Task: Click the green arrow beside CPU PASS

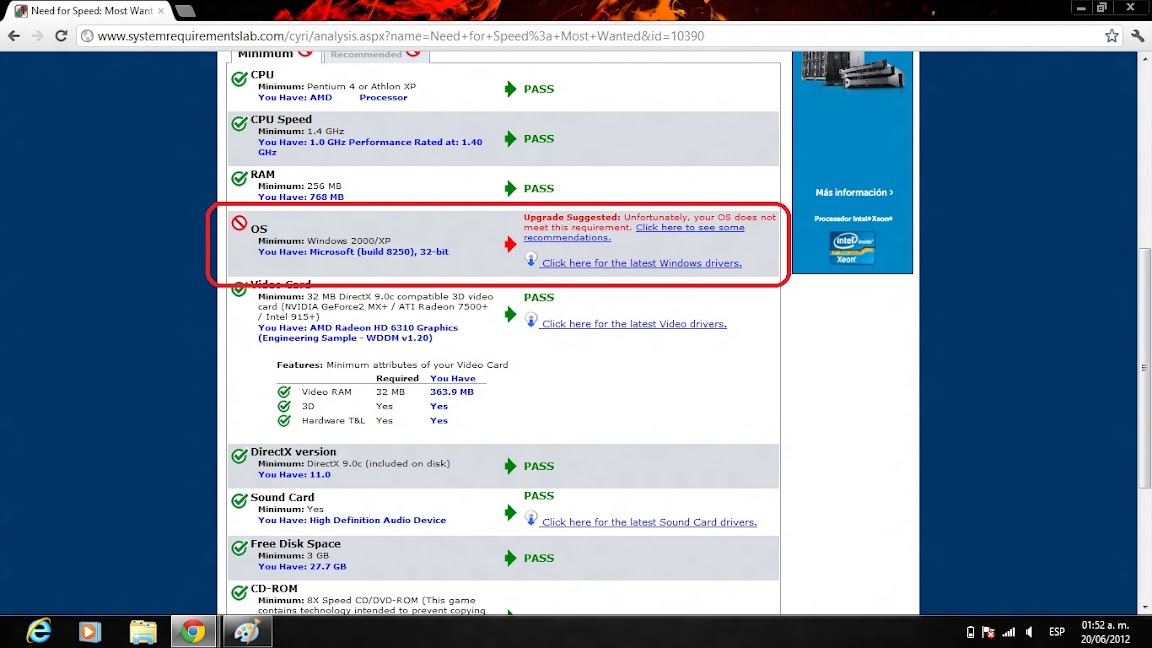Action: pos(511,89)
